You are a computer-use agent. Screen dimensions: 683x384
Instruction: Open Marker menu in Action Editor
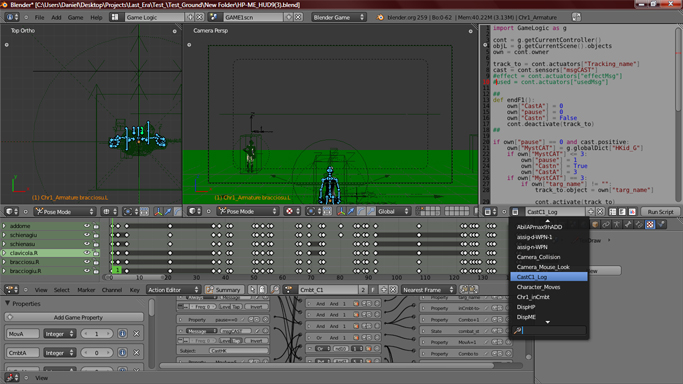tap(86, 290)
